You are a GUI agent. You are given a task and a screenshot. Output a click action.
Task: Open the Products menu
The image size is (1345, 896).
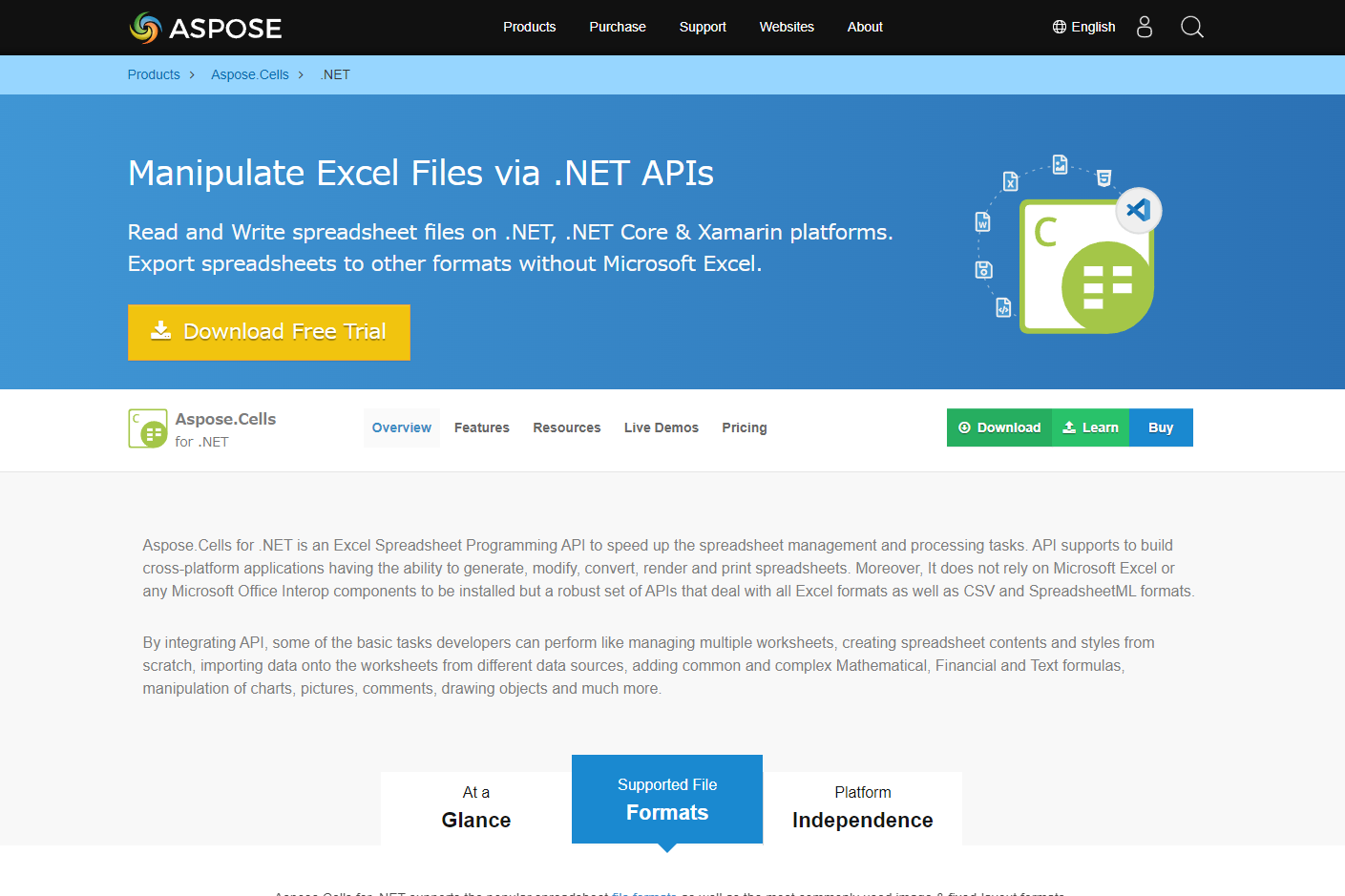click(530, 27)
